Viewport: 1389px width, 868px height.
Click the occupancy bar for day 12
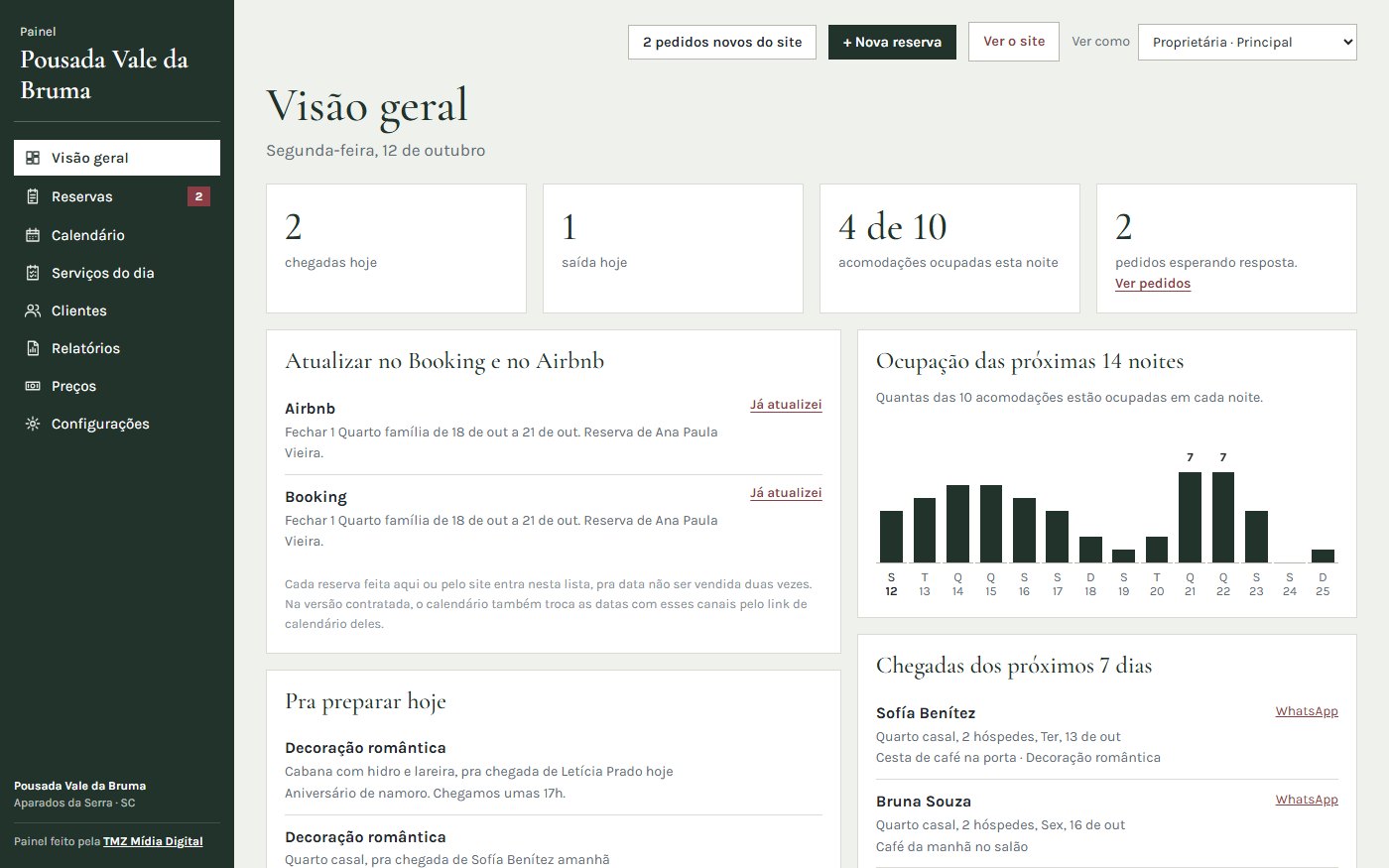click(x=891, y=537)
